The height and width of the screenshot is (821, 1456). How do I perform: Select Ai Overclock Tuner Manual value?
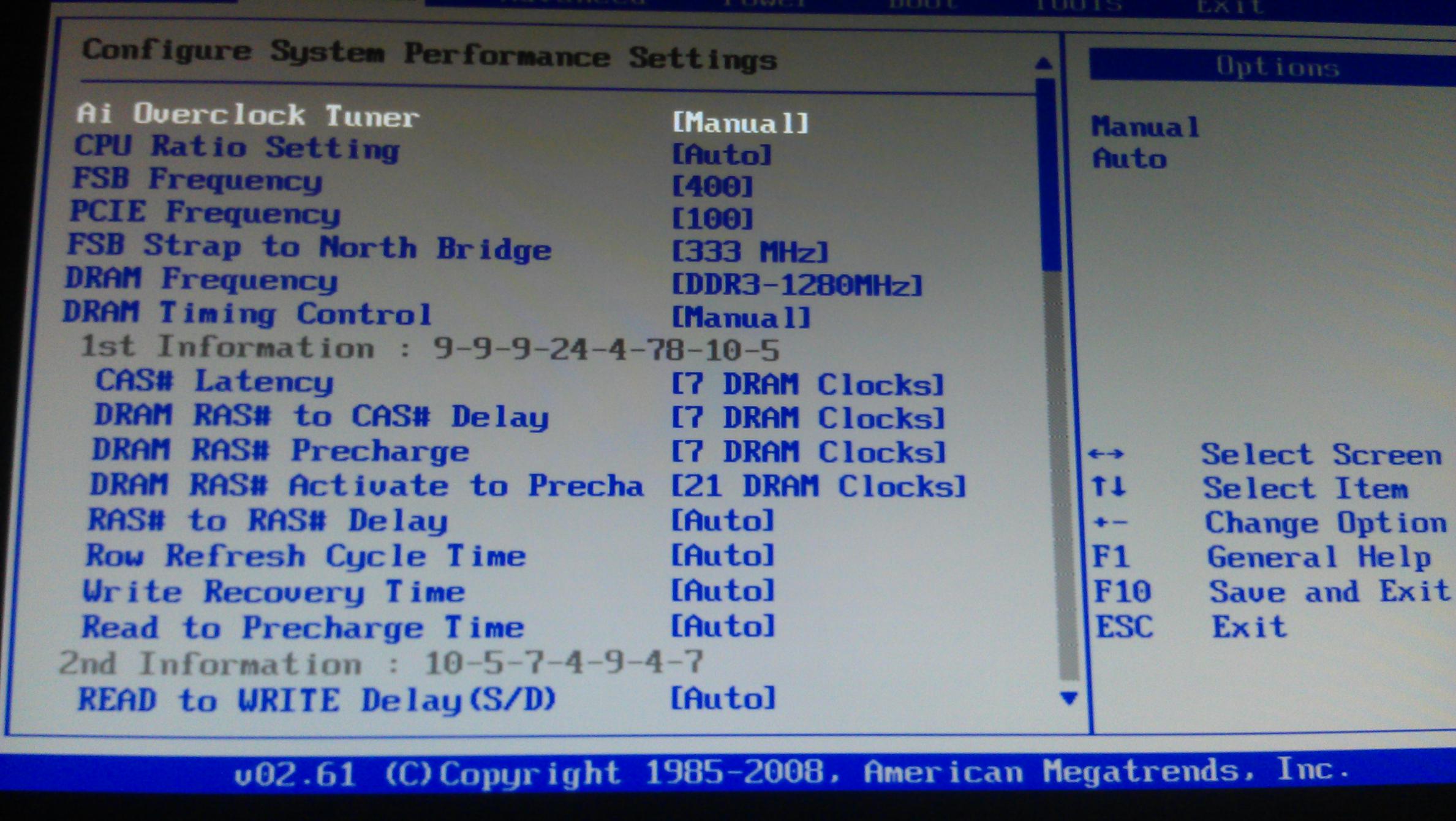(741, 123)
